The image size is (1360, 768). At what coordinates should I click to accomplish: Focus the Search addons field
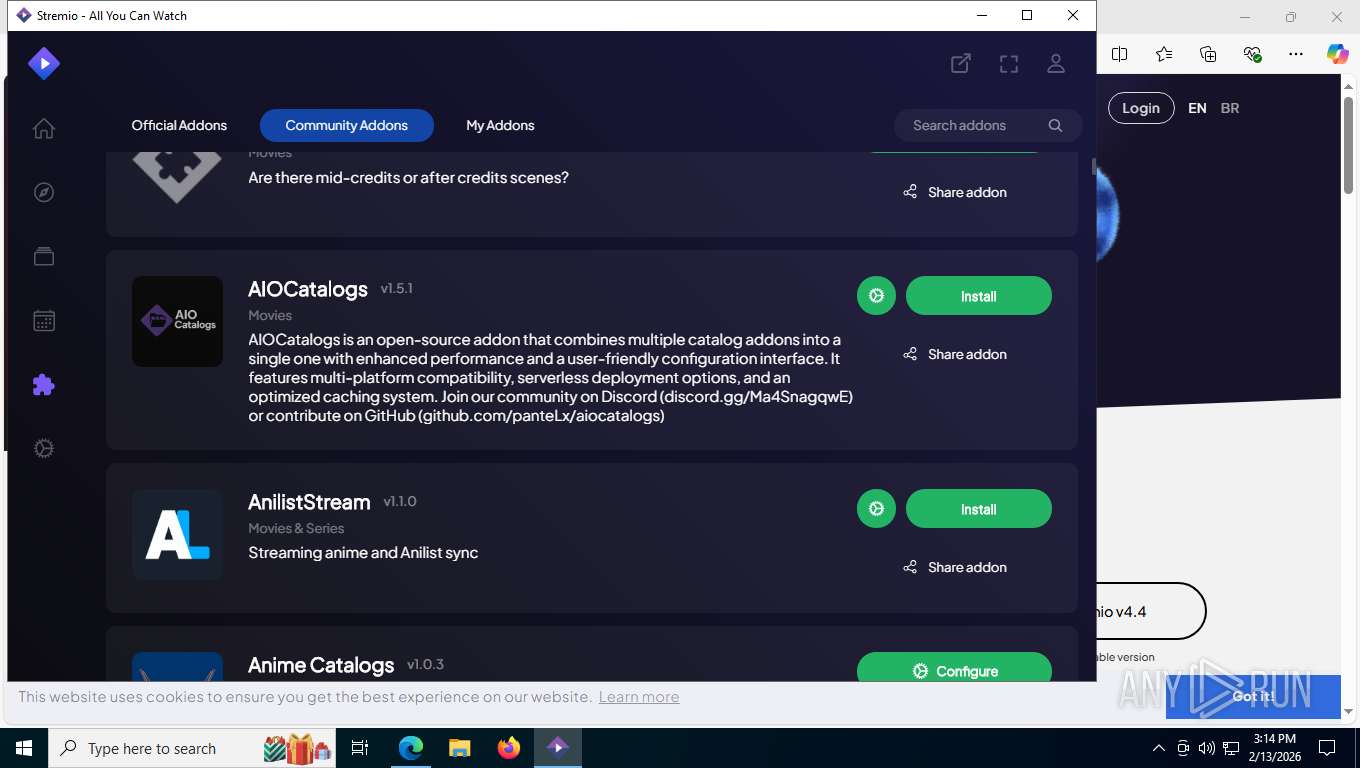[988, 125]
